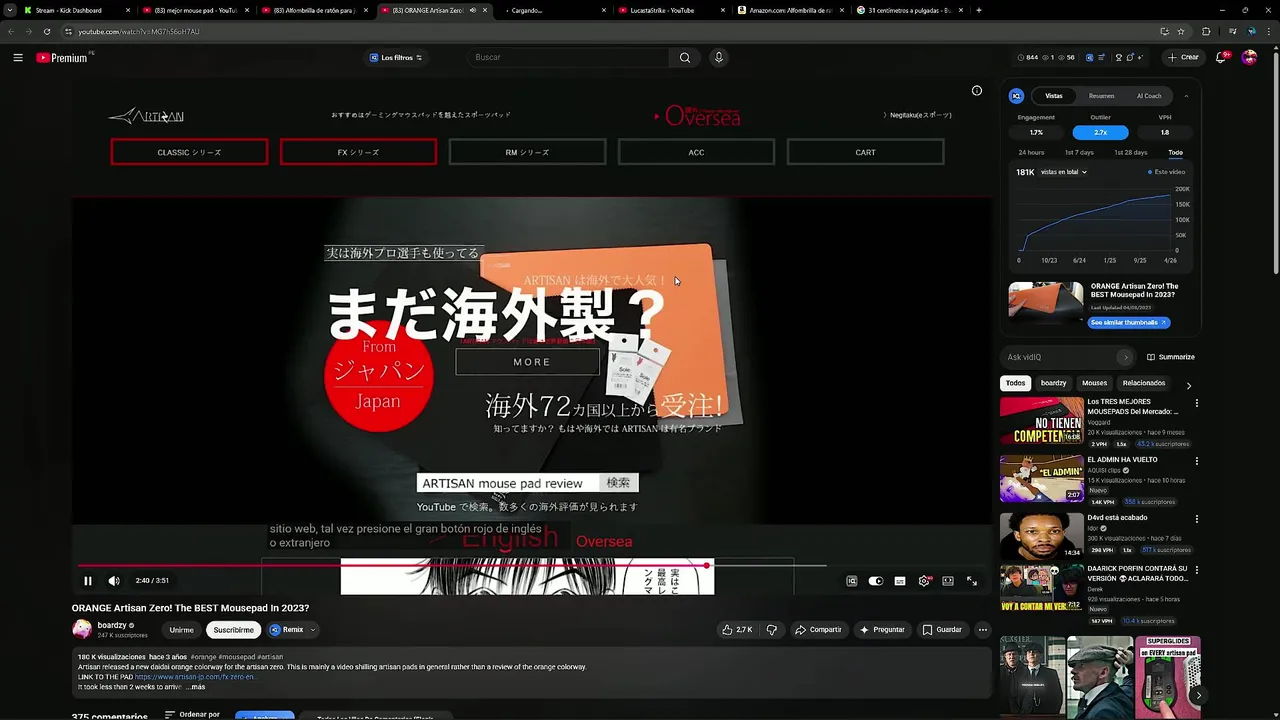Viewport: 1280px width, 720px height.
Task: Toggle autoplay switch in player controls
Action: (876, 581)
